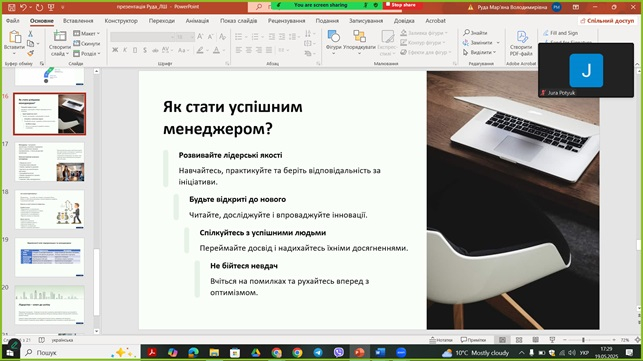Open the Layout (Макет) dropdown
The height and width of the screenshot is (361, 643).
click(x=87, y=33)
